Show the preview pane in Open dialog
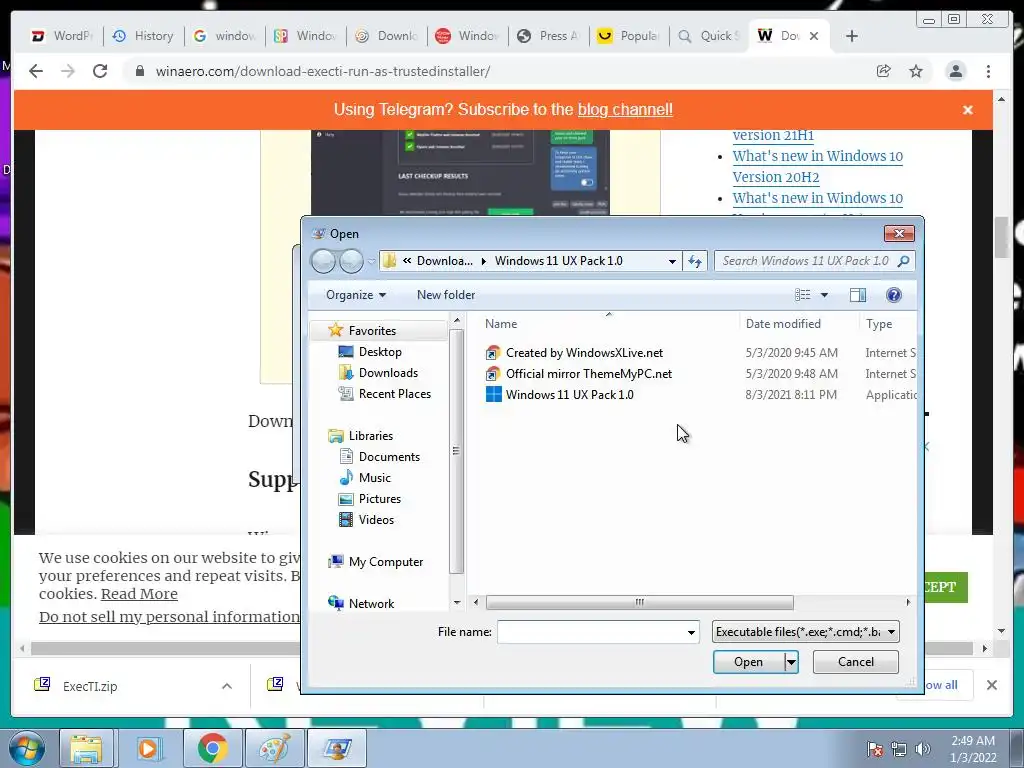This screenshot has width=1024, height=768. coord(857,295)
